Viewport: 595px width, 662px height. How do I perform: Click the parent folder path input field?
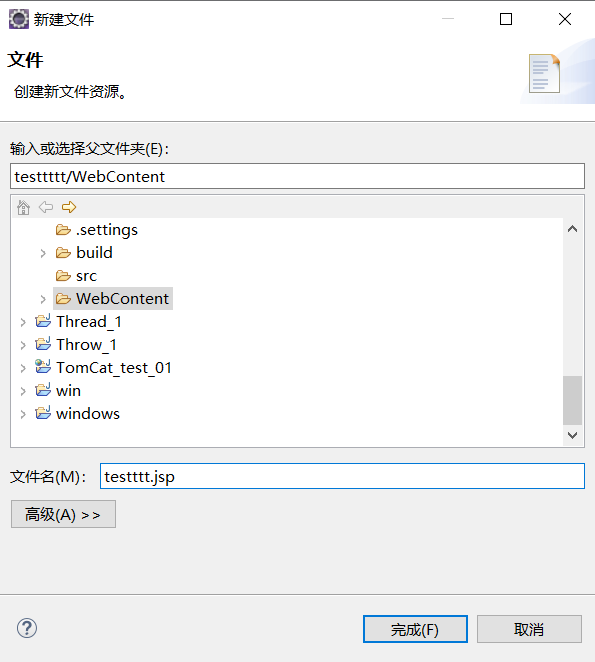tap(297, 176)
